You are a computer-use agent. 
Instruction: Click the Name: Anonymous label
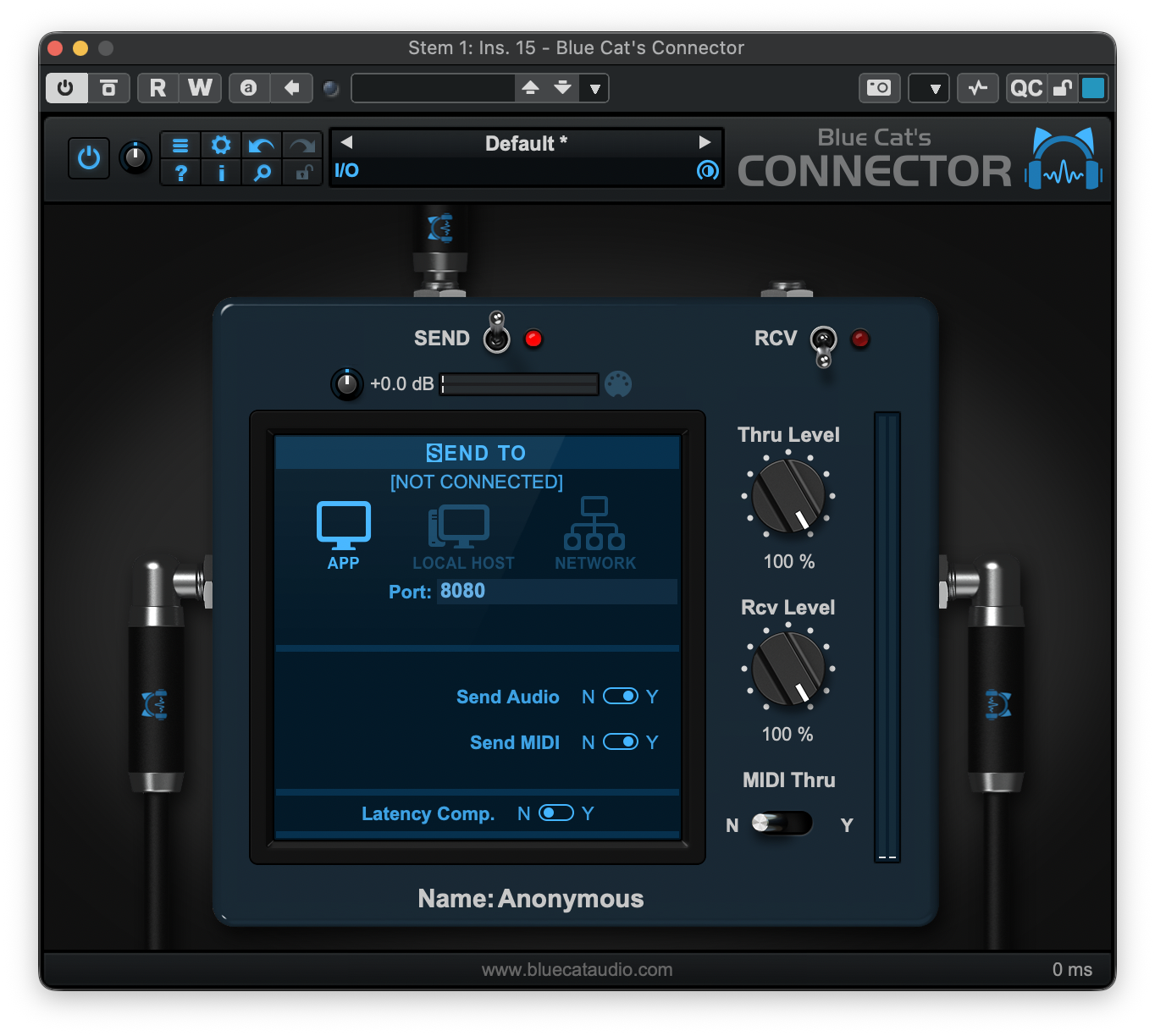pyautogui.click(x=531, y=899)
